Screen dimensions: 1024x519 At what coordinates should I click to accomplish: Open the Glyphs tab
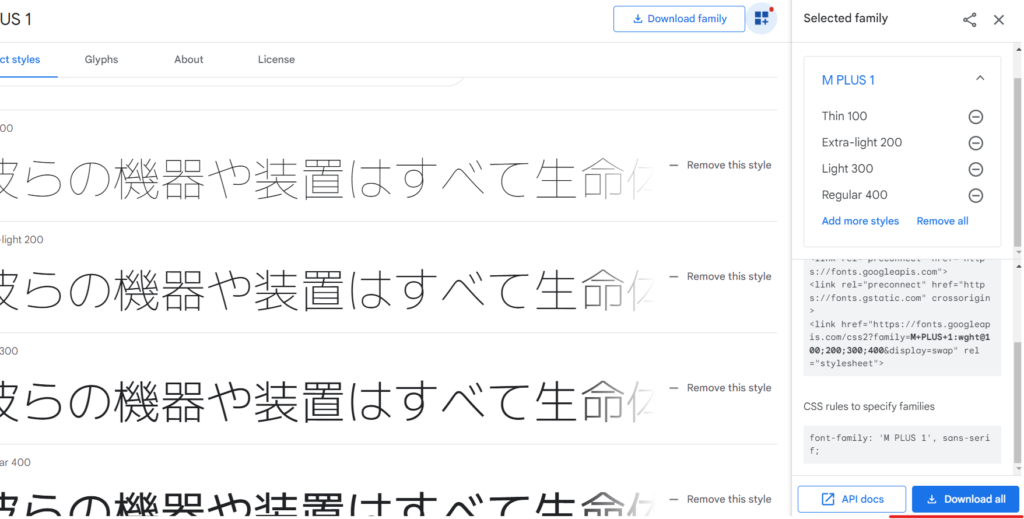coord(101,59)
